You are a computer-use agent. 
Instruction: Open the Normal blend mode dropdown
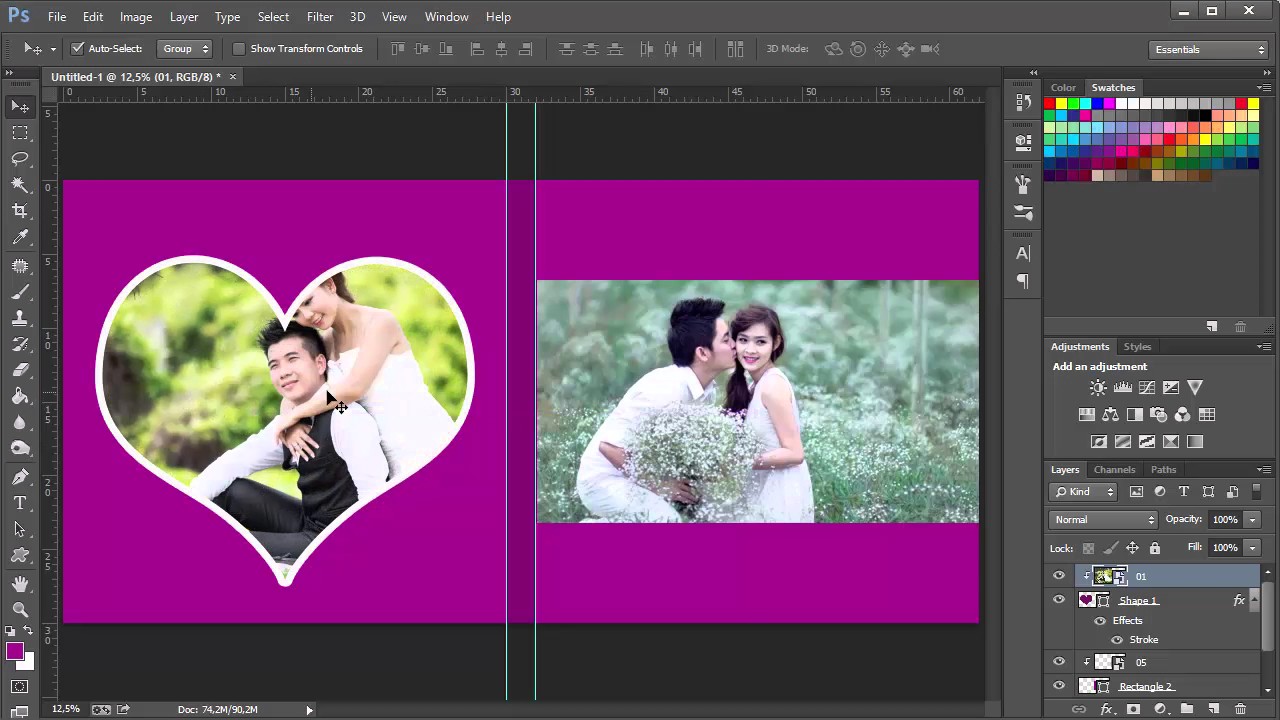[x=1103, y=519]
